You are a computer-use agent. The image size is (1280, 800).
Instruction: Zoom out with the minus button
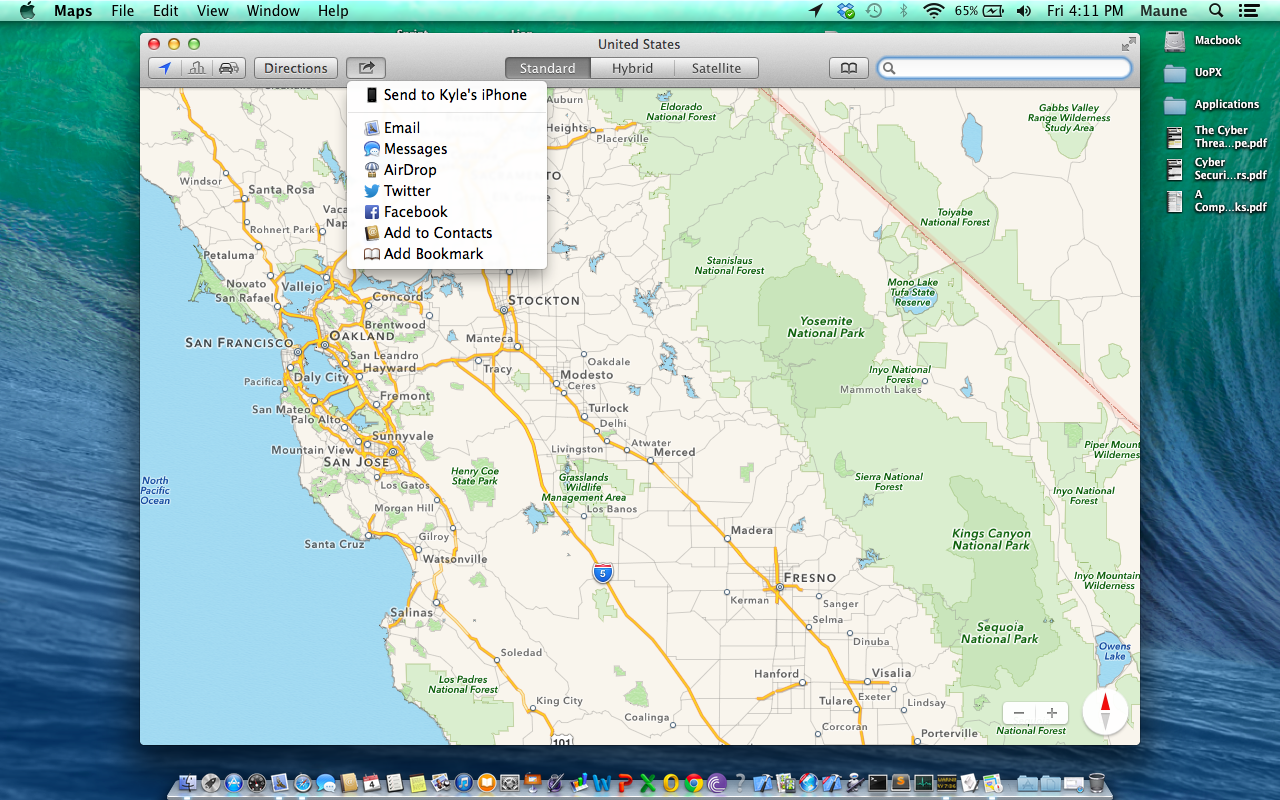pyautogui.click(x=1019, y=713)
